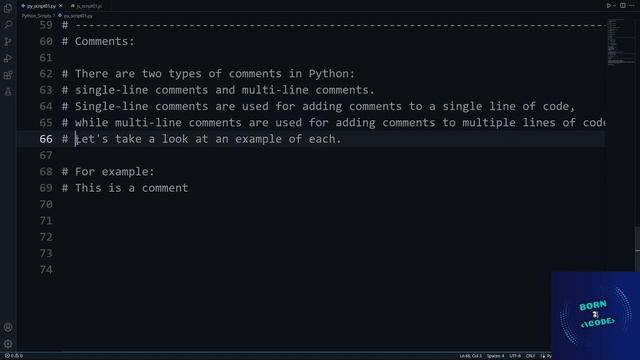Open the Search view in the activity bar
The height and width of the screenshot is (360, 640).
(8, 24)
